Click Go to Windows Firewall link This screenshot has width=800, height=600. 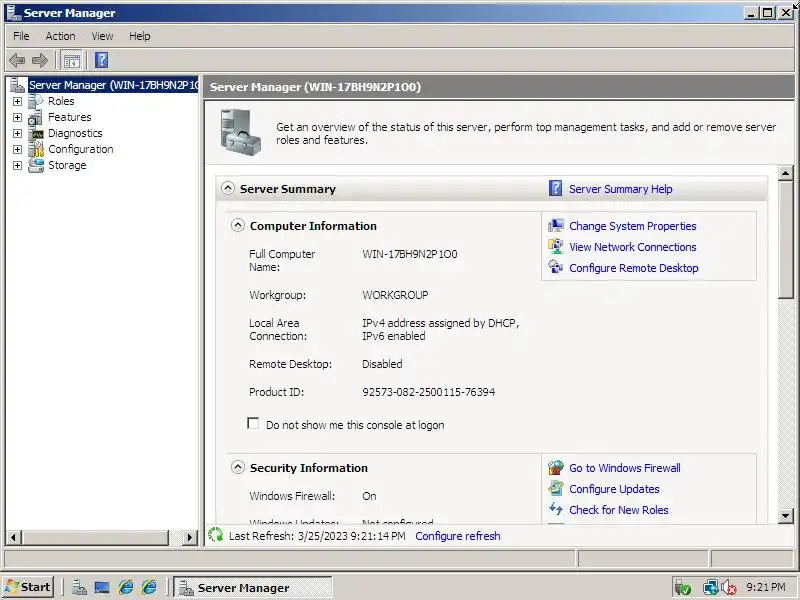624,468
